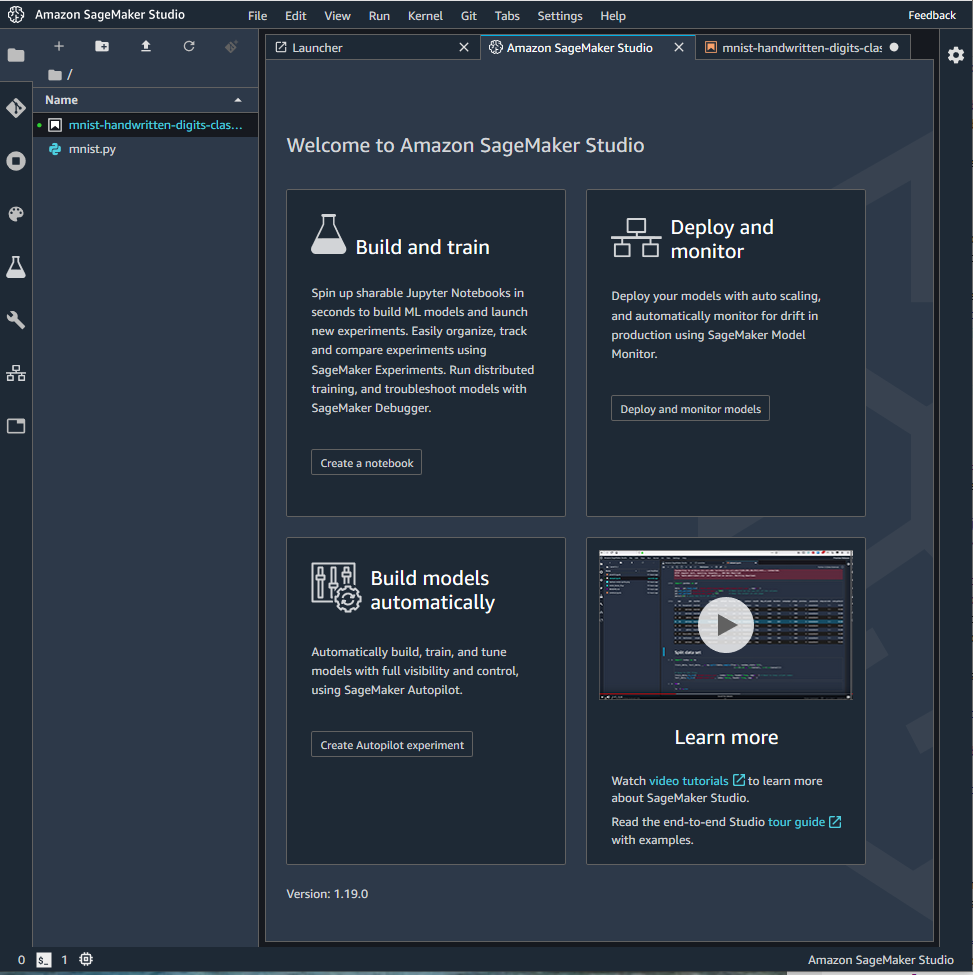Open SageMaker Experiments flask sidebar icon
This screenshot has height=975, width=973.
(x=16, y=267)
